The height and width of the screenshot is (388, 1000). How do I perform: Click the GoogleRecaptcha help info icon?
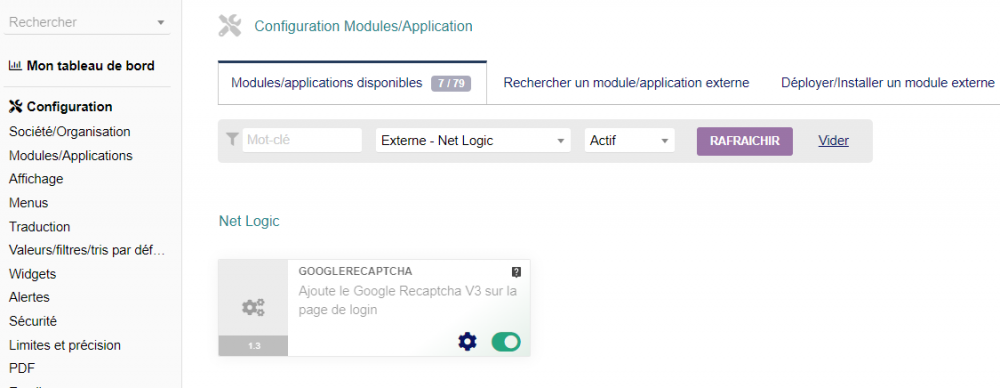(517, 272)
